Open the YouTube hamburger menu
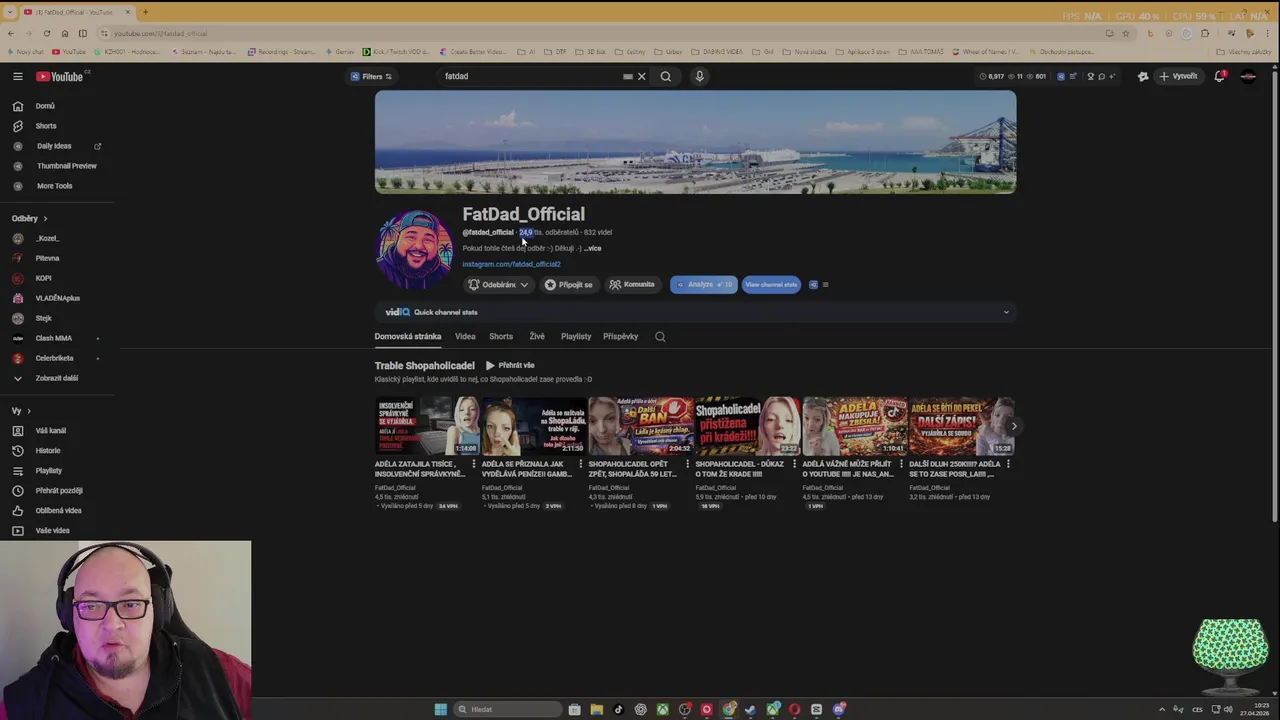Image resolution: width=1280 pixels, height=720 pixels. pos(17,76)
